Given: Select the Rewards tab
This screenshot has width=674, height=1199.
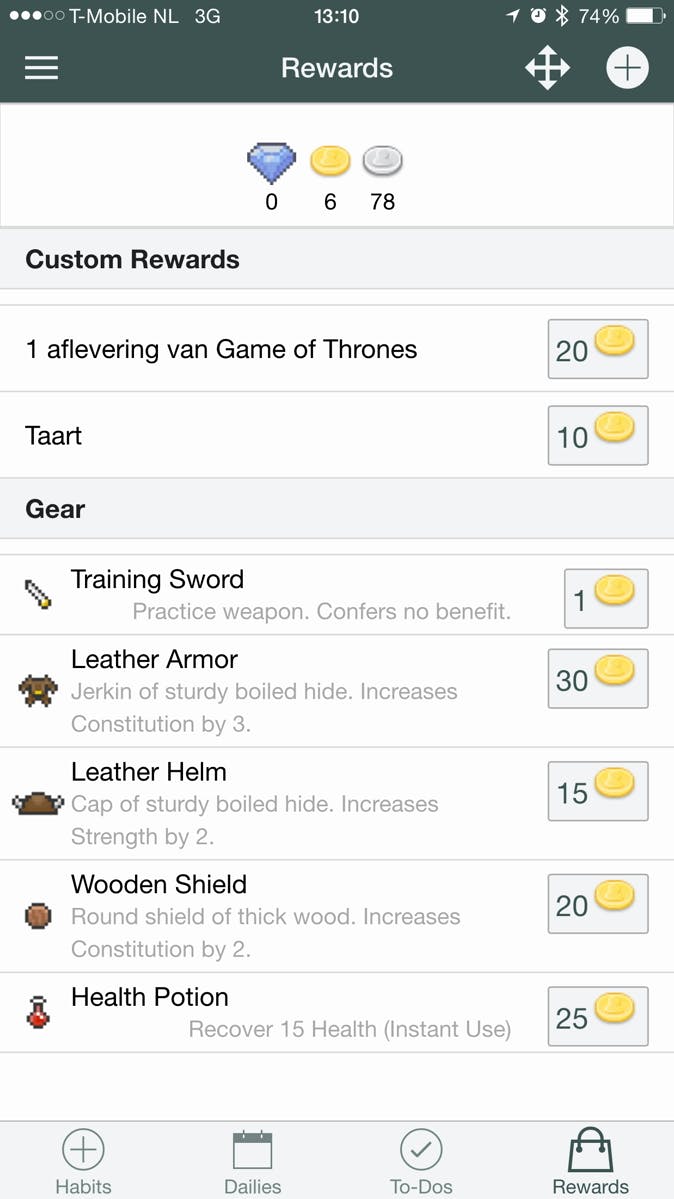Looking at the screenshot, I should click(x=590, y=1162).
